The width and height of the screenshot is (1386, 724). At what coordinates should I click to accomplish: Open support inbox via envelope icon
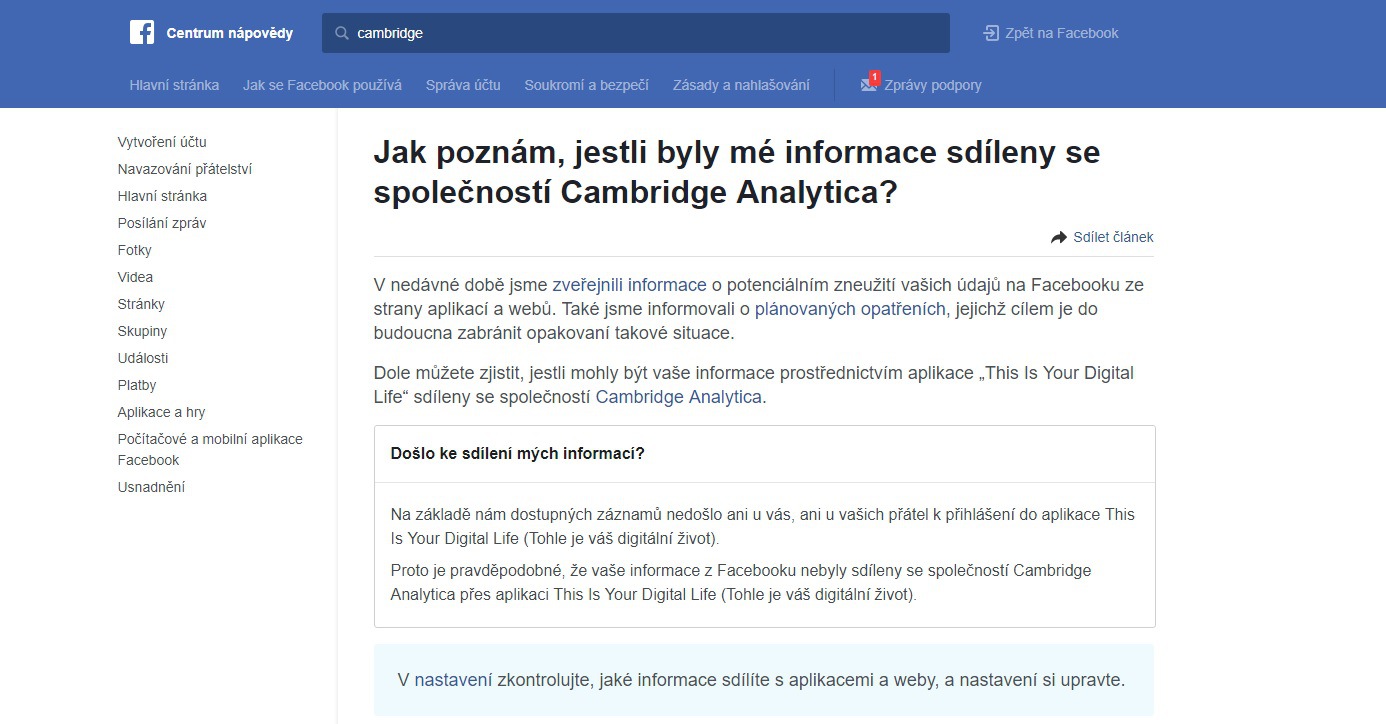868,86
